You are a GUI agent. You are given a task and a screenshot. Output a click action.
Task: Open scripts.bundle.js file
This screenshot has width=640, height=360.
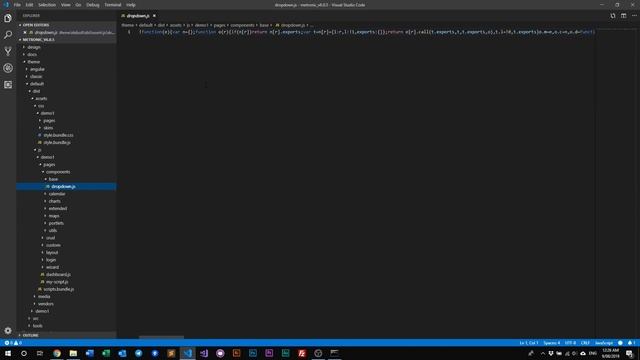click(59, 289)
